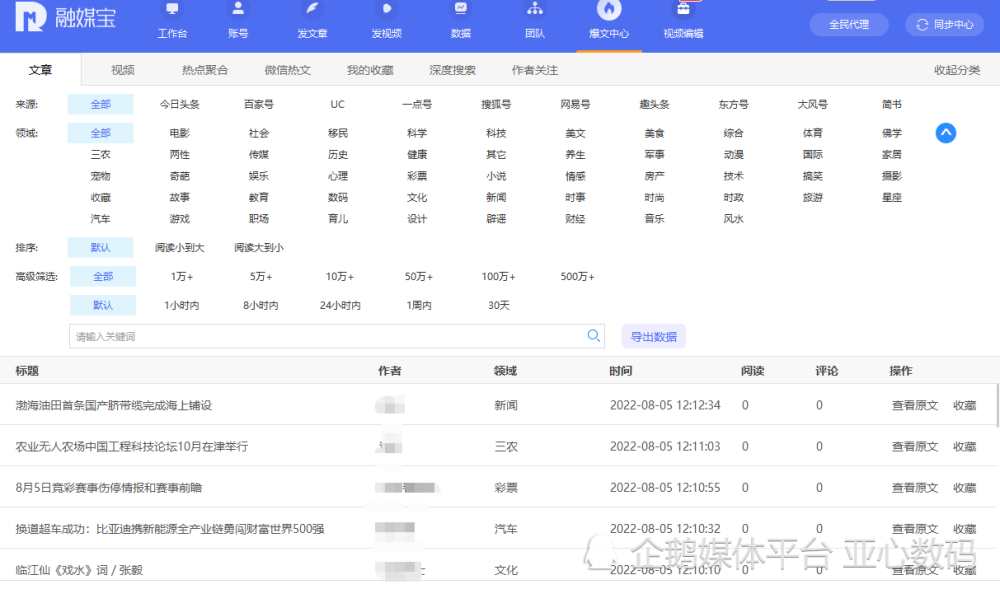This screenshot has height=589, width=1000.
Task: Select source 搜狐号
Action: pos(496,104)
